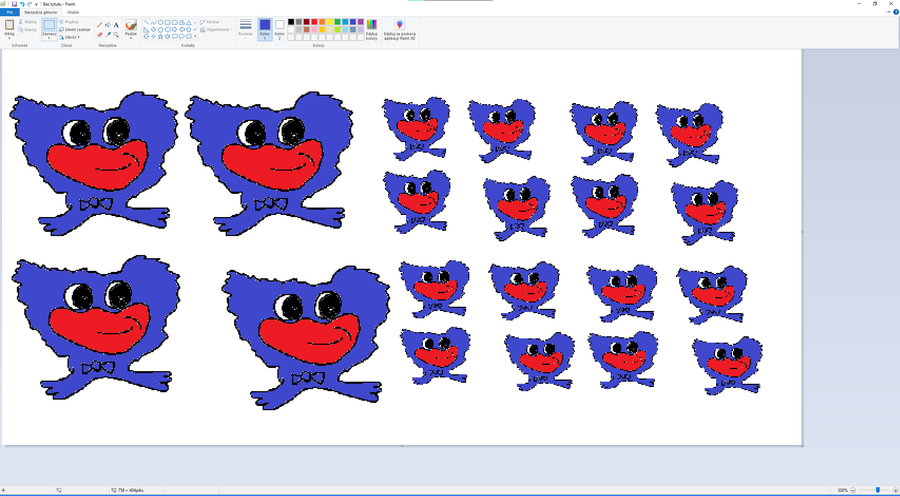Screen dimensions: 900x496
Task: Click the zoom in plus button
Action: pos(896,490)
